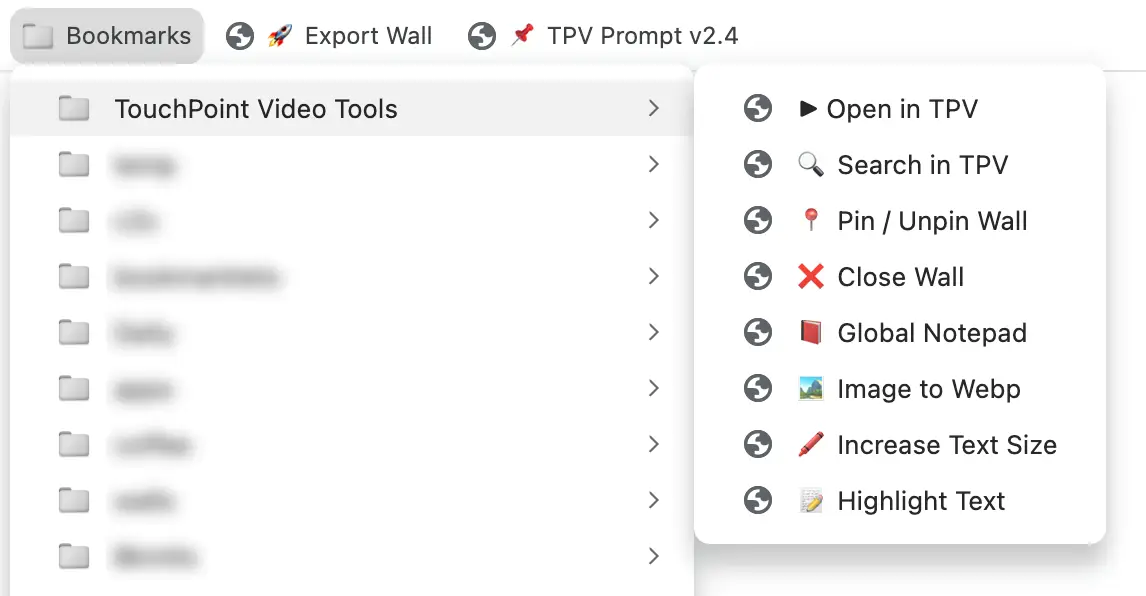Click the red X icon for Close Wall
This screenshot has height=596, width=1146.
point(811,277)
